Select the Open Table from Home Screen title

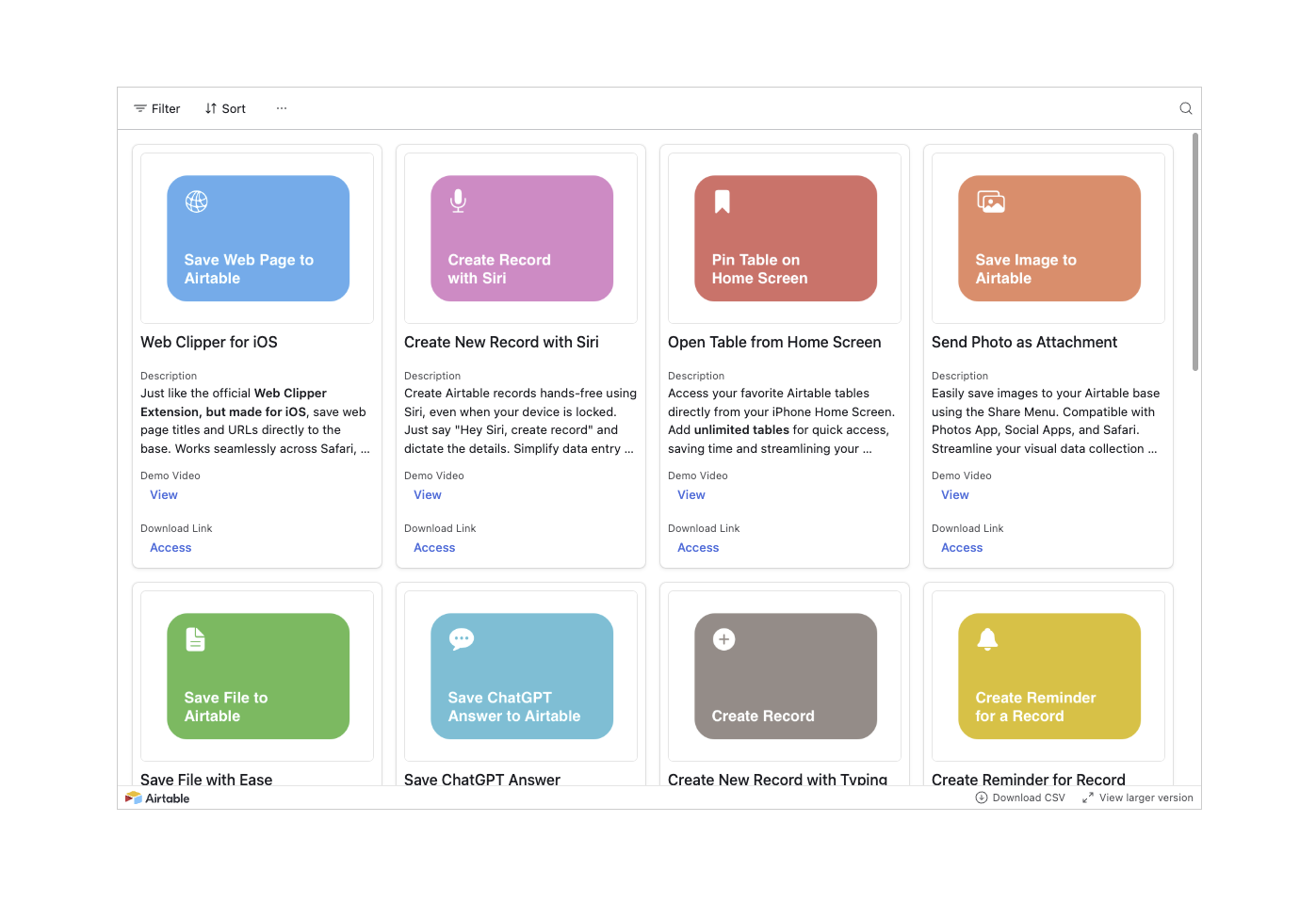(x=774, y=343)
